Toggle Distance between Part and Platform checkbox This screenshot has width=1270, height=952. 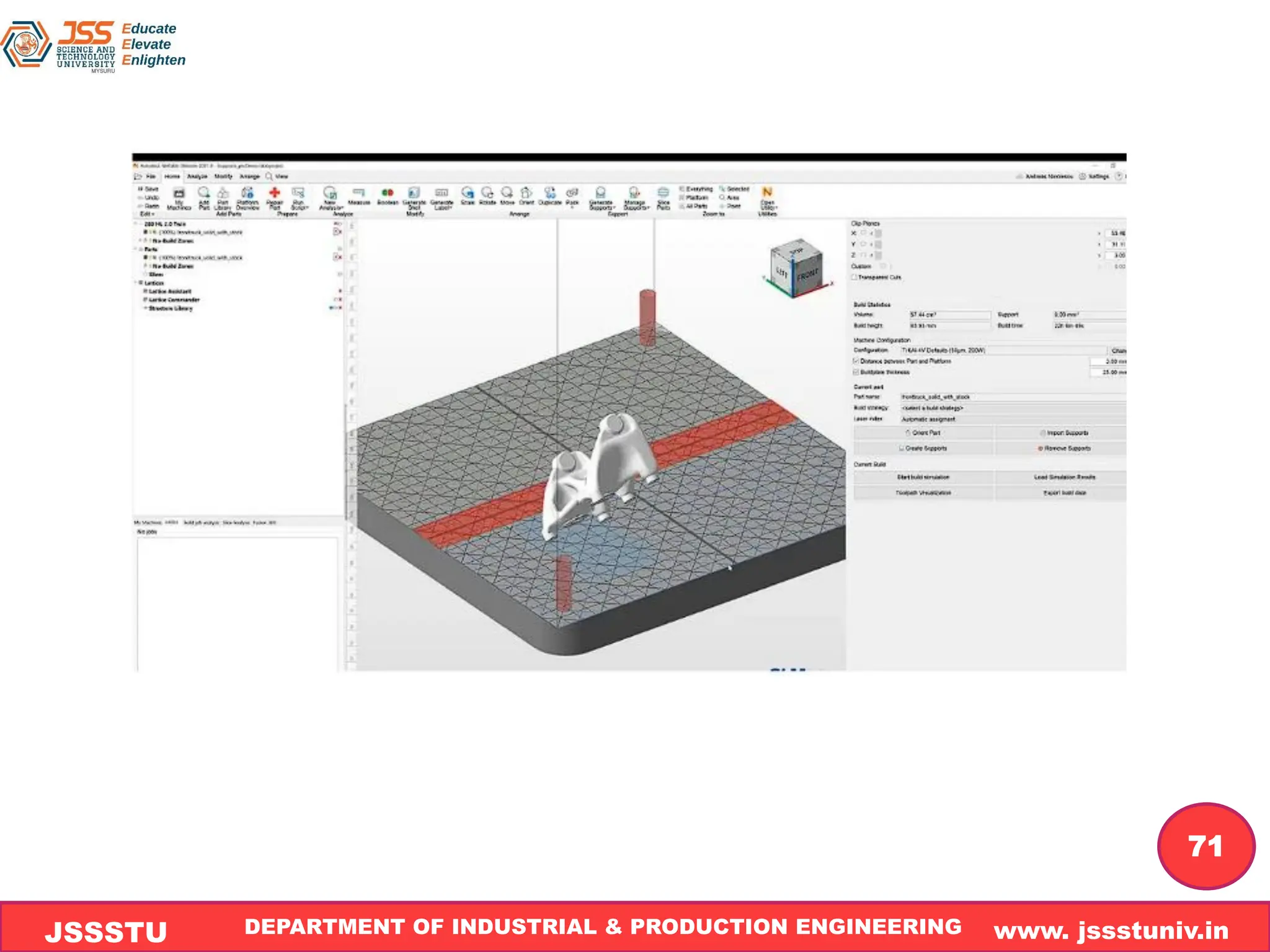(856, 361)
